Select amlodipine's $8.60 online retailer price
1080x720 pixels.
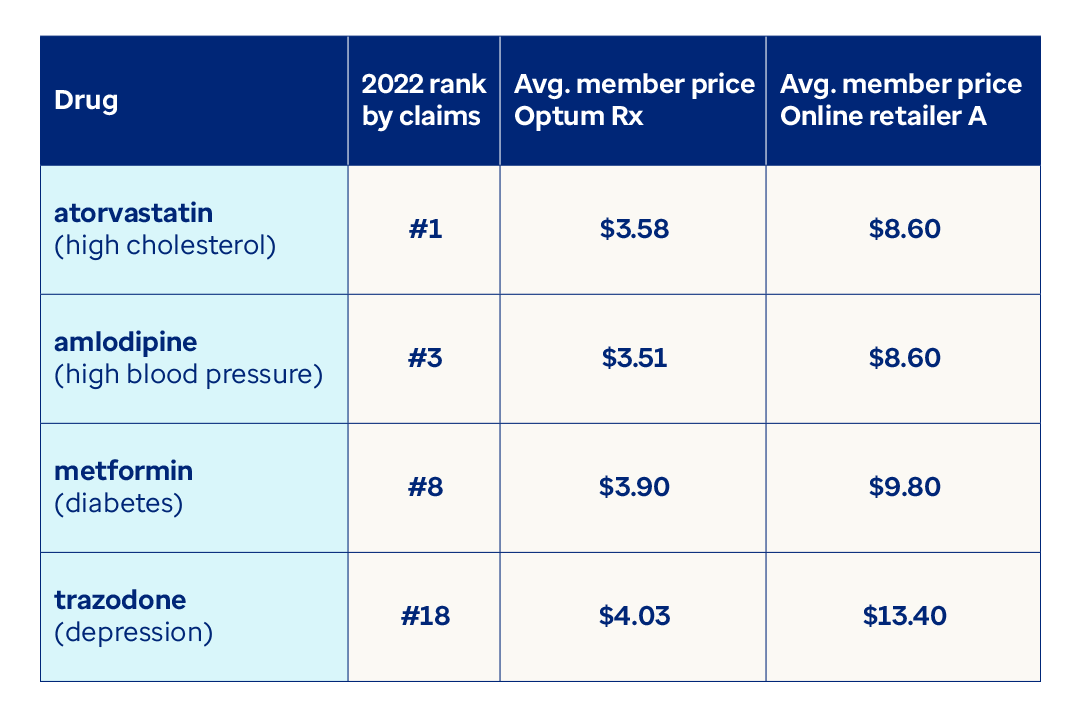click(904, 358)
